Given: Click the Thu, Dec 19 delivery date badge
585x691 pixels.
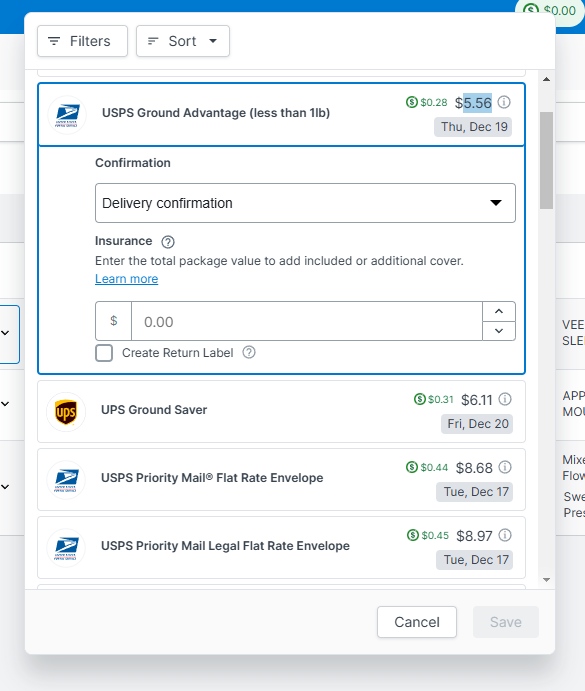Looking at the screenshot, I should point(473,127).
